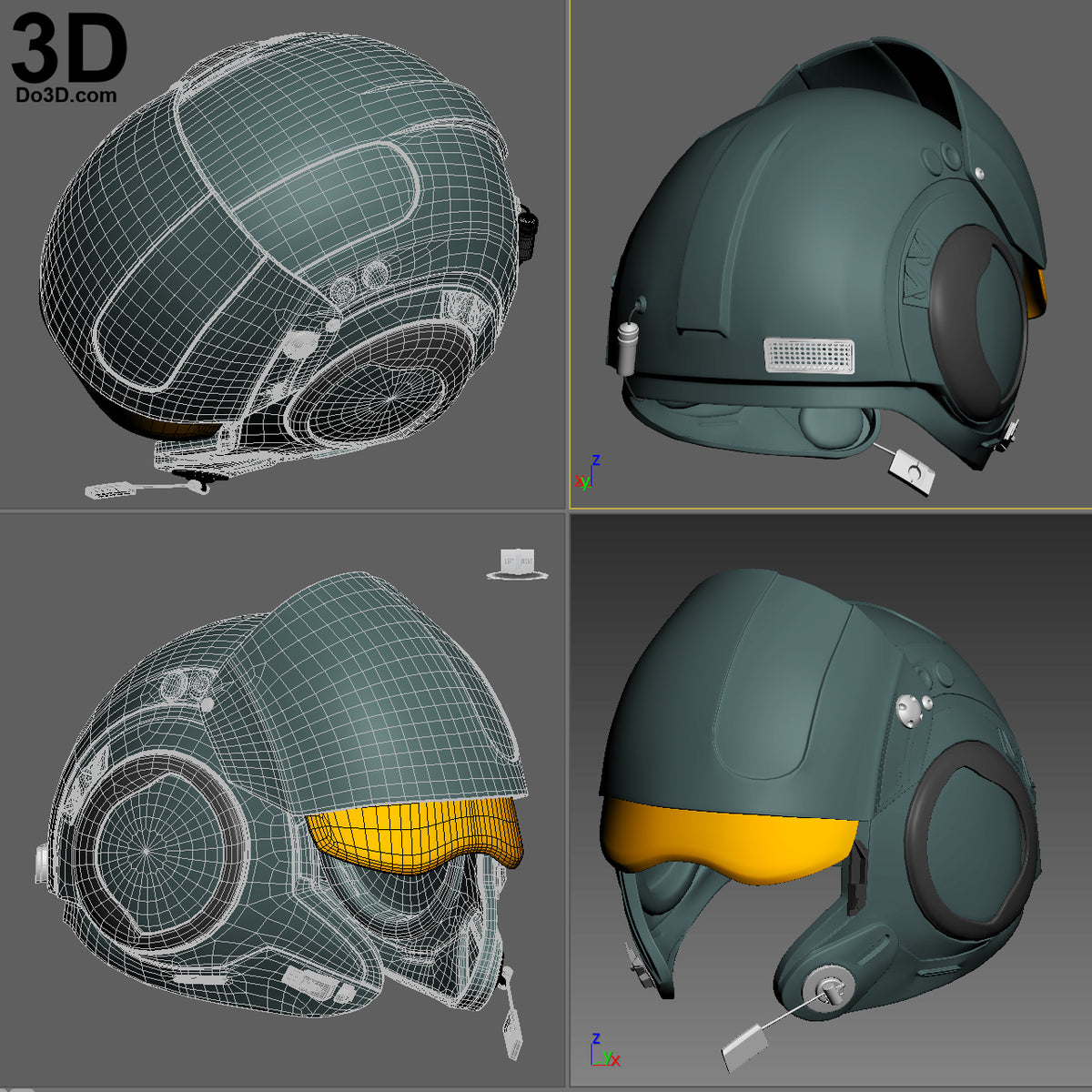This screenshot has width=1092, height=1092.
Task: Select the perforated silver grille on helmet back
Action: pos(809,356)
